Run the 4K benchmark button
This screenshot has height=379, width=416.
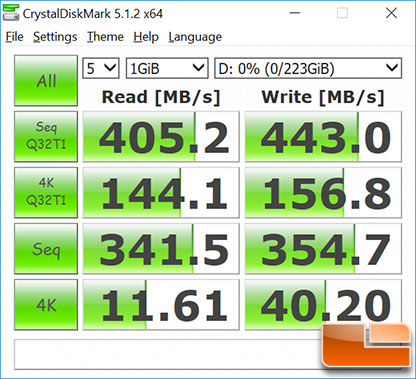46,305
